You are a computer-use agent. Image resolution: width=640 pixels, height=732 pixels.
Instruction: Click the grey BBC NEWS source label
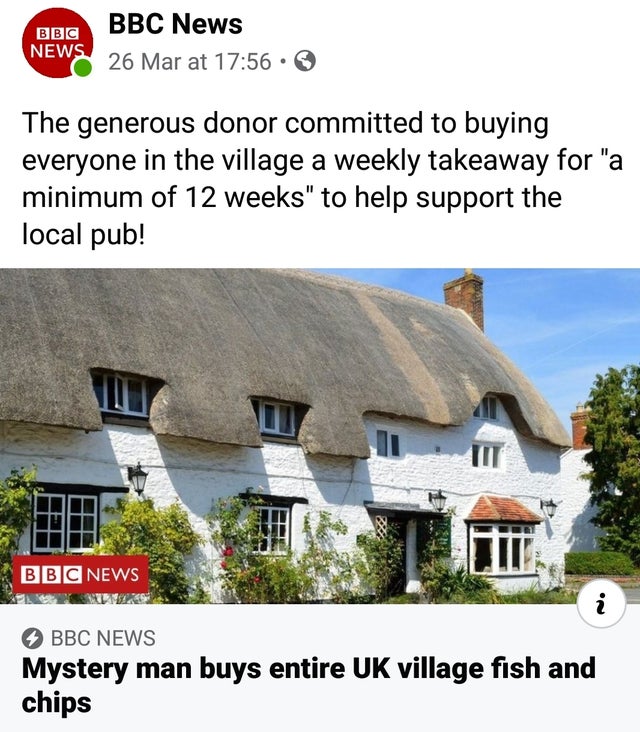103,638
